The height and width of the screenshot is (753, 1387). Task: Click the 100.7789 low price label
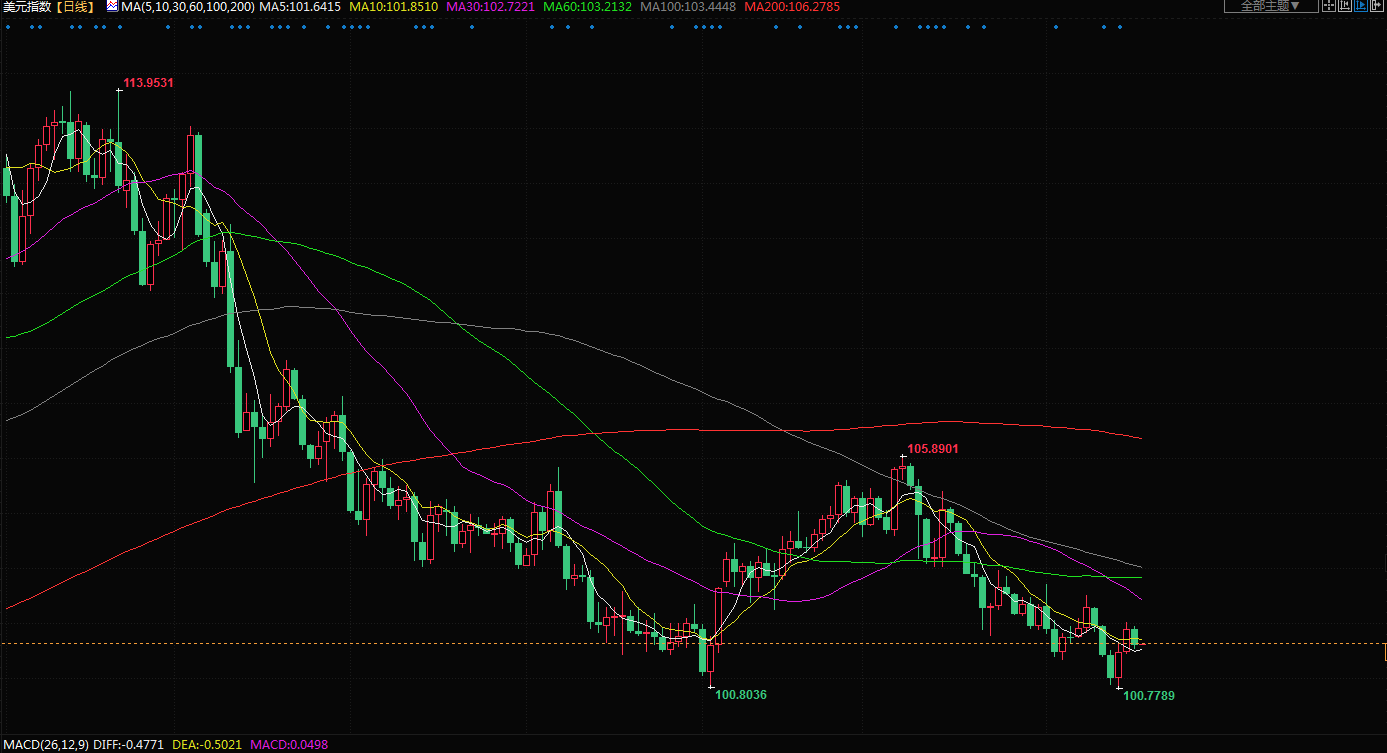tap(1149, 695)
